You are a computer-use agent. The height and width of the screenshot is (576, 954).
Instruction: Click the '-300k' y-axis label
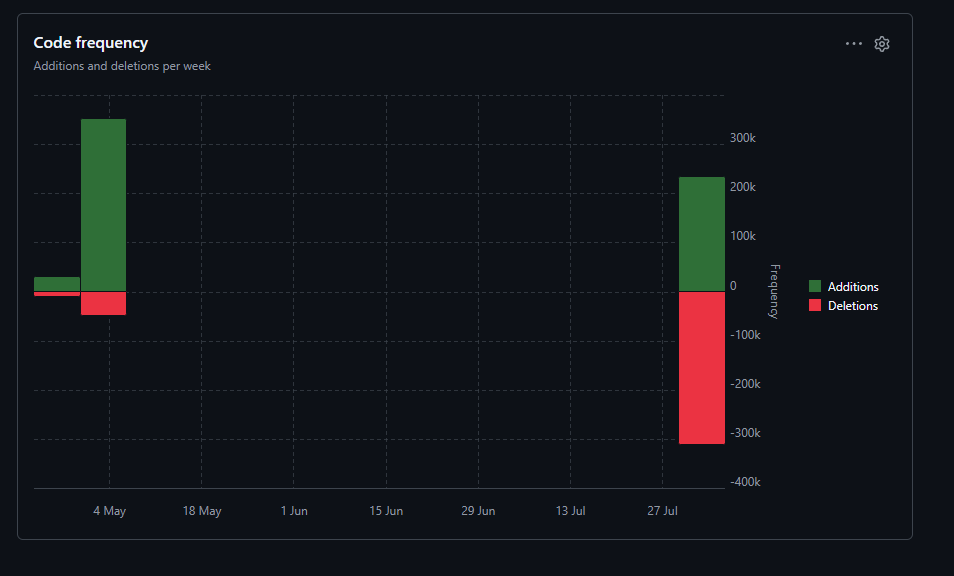[x=745, y=433]
